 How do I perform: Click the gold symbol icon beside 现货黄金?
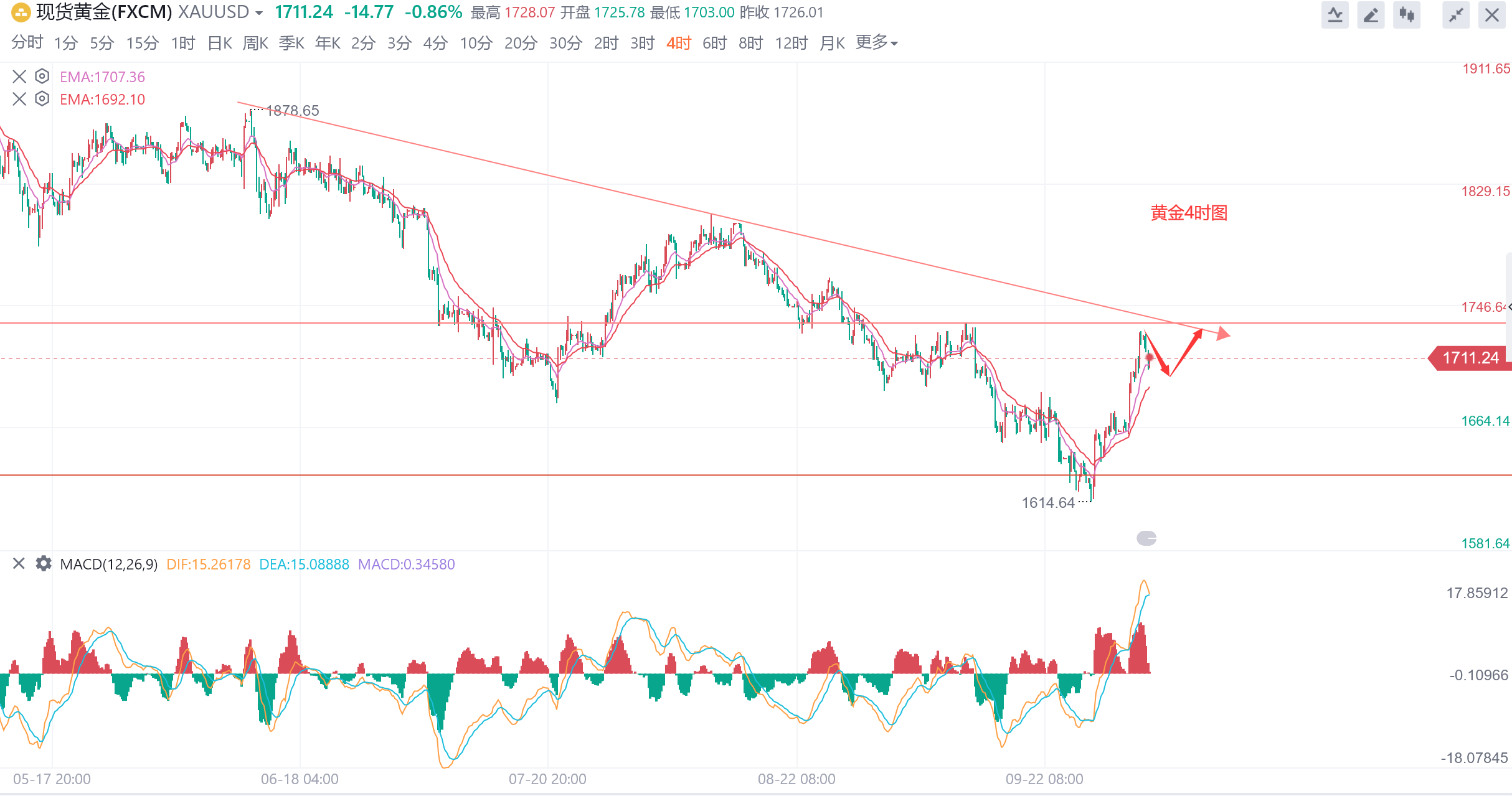21,12
